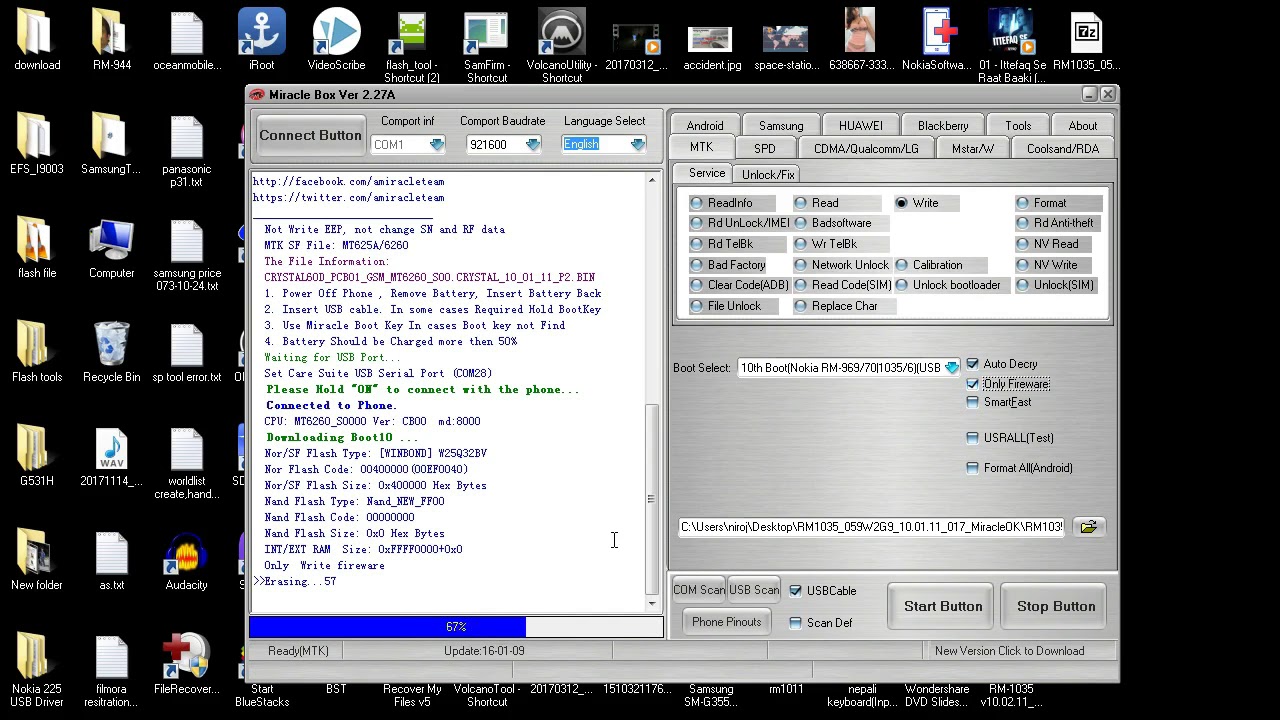Switch to the Samsung tab
1280x720 pixels.
(781, 126)
